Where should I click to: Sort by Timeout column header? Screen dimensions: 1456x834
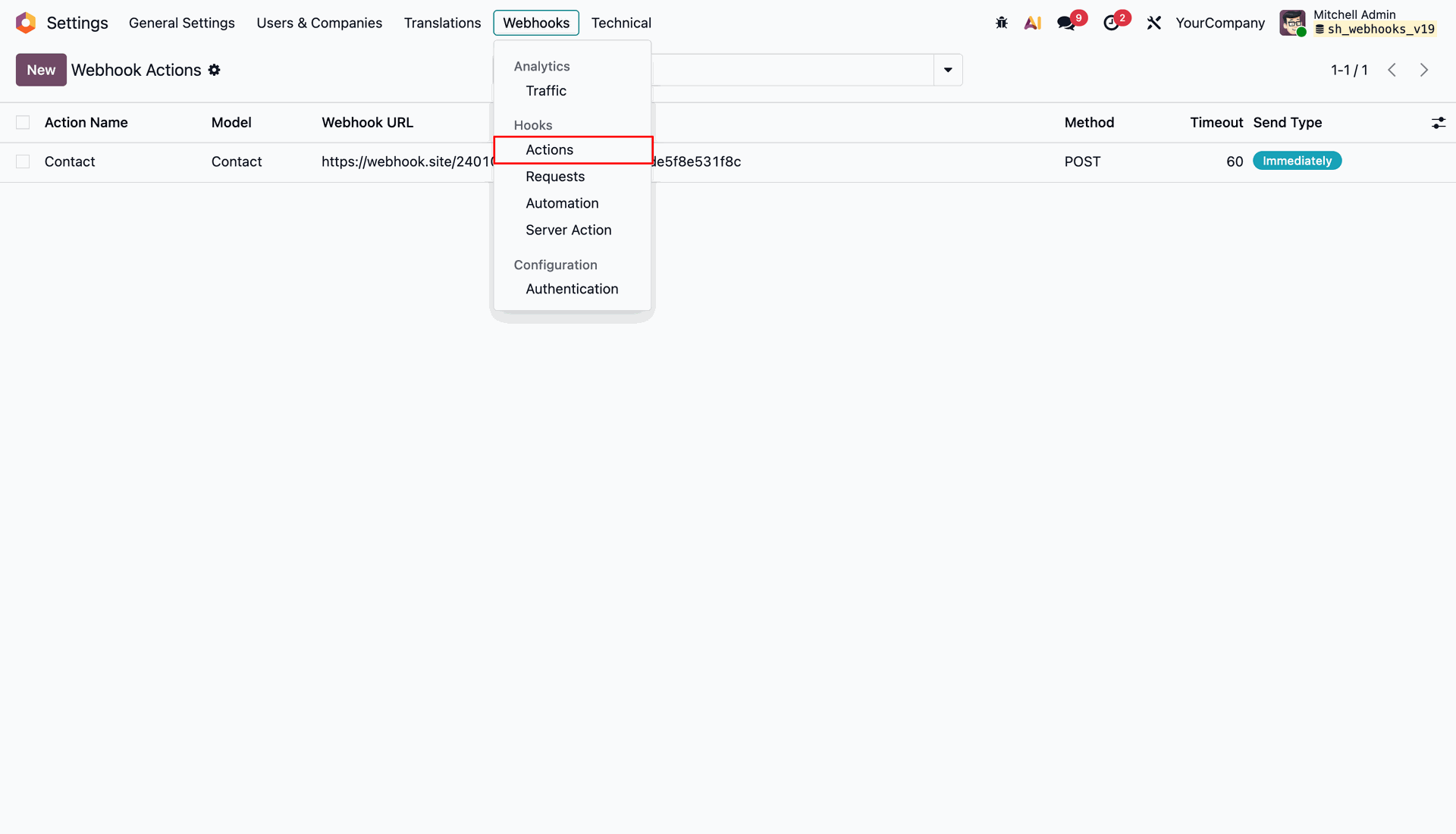(x=1216, y=123)
